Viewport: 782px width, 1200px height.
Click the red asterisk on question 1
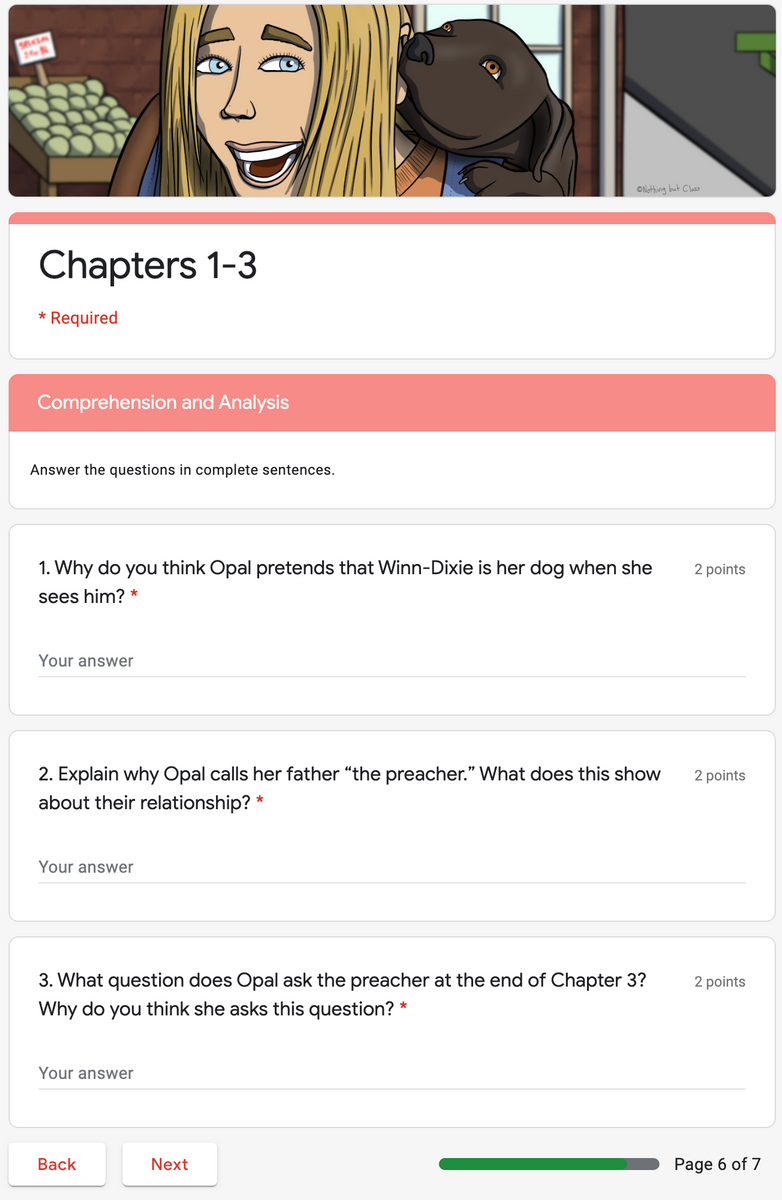(x=138, y=596)
